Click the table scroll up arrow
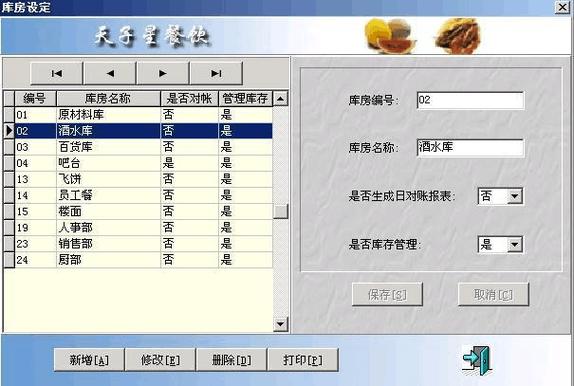Screen dimensions: 574x386 (x=280, y=99)
